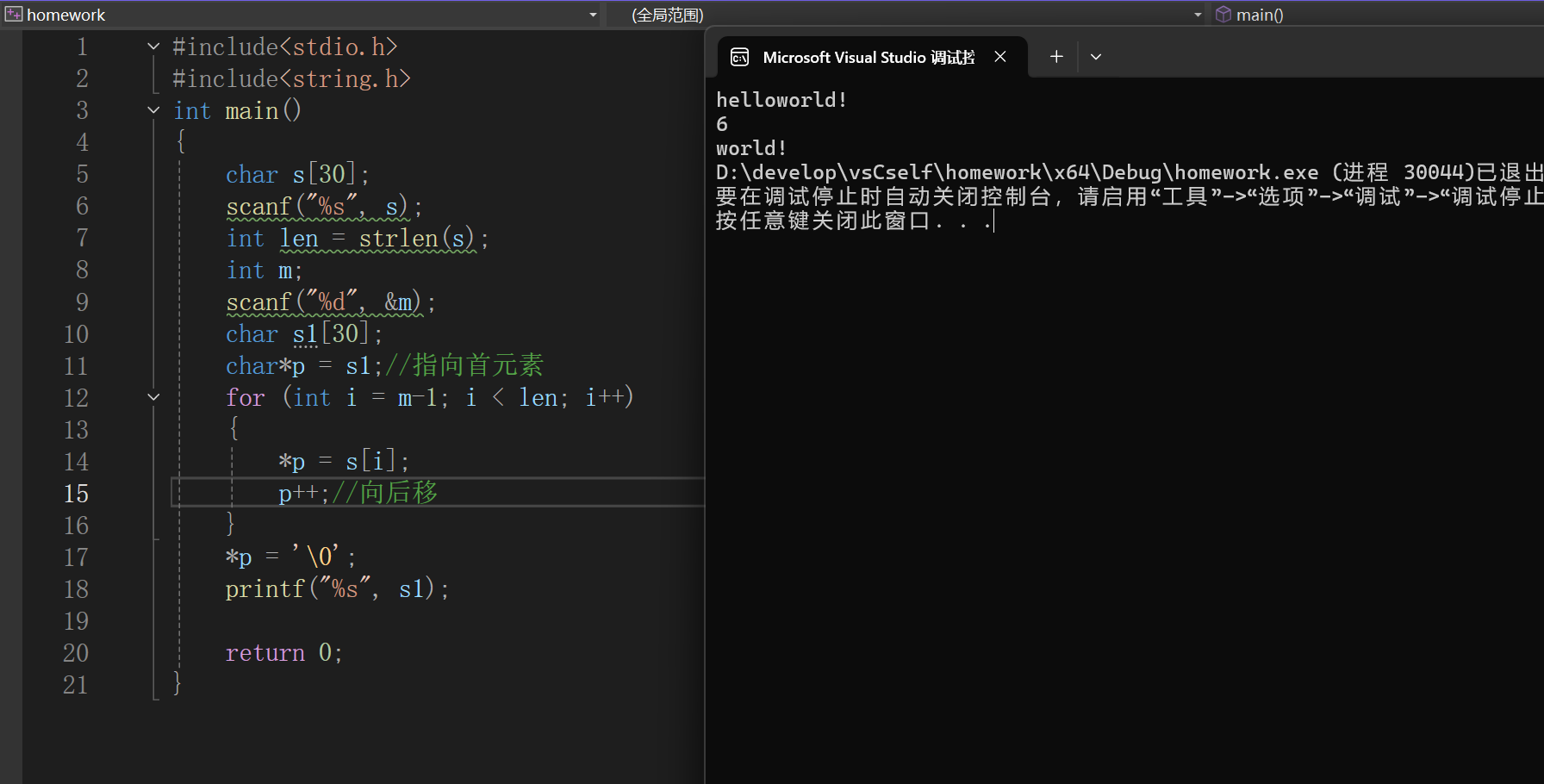
Task: Click the homework.exe path line in console
Action: tap(1130, 172)
